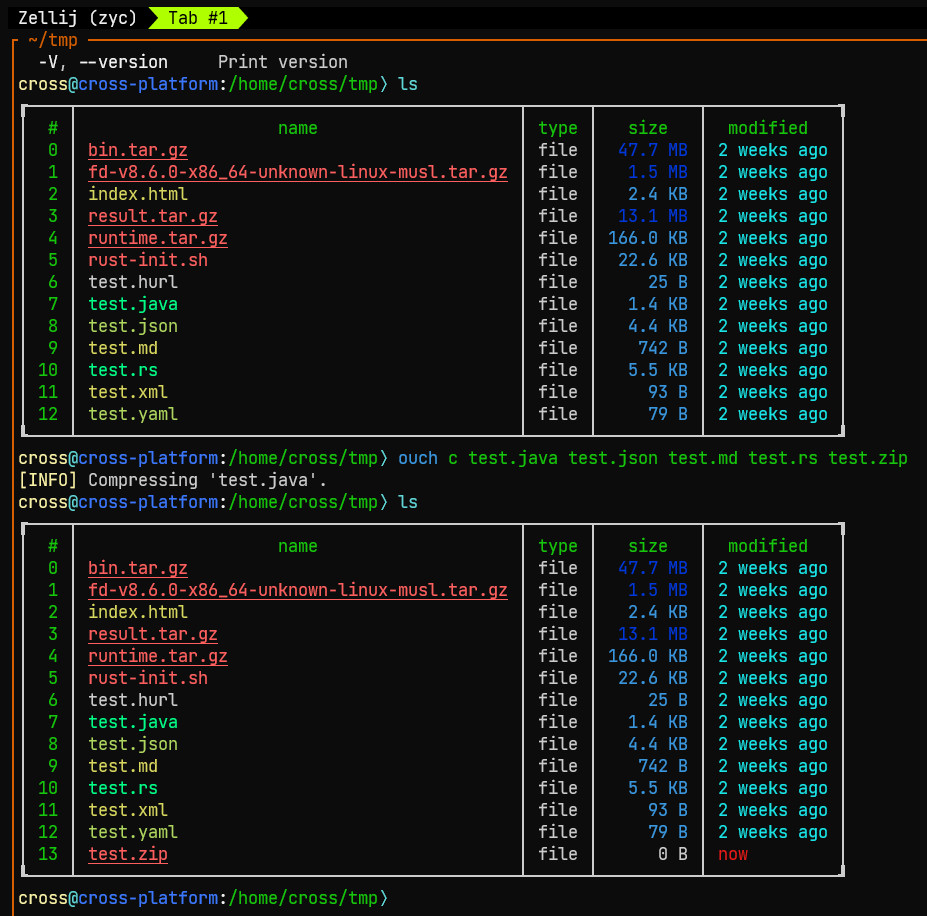Click the empty prompt line at the bottom
The width and height of the screenshot is (927, 916).
coord(203,898)
